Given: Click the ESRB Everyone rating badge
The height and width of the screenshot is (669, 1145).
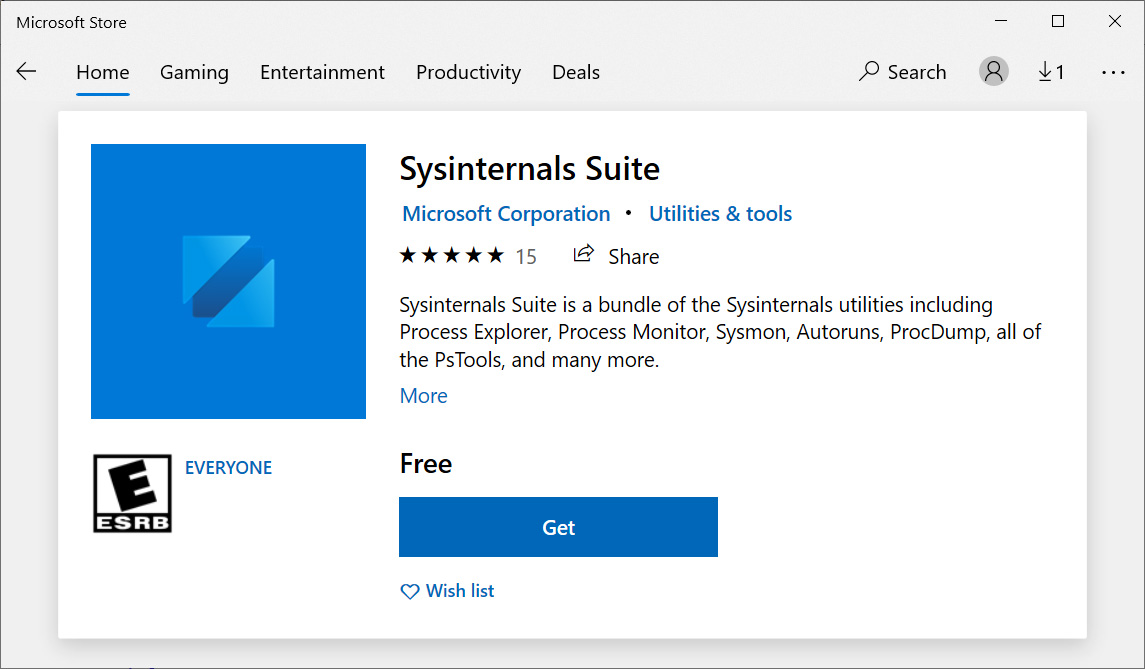Looking at the screenshot, I should point(132,493).
